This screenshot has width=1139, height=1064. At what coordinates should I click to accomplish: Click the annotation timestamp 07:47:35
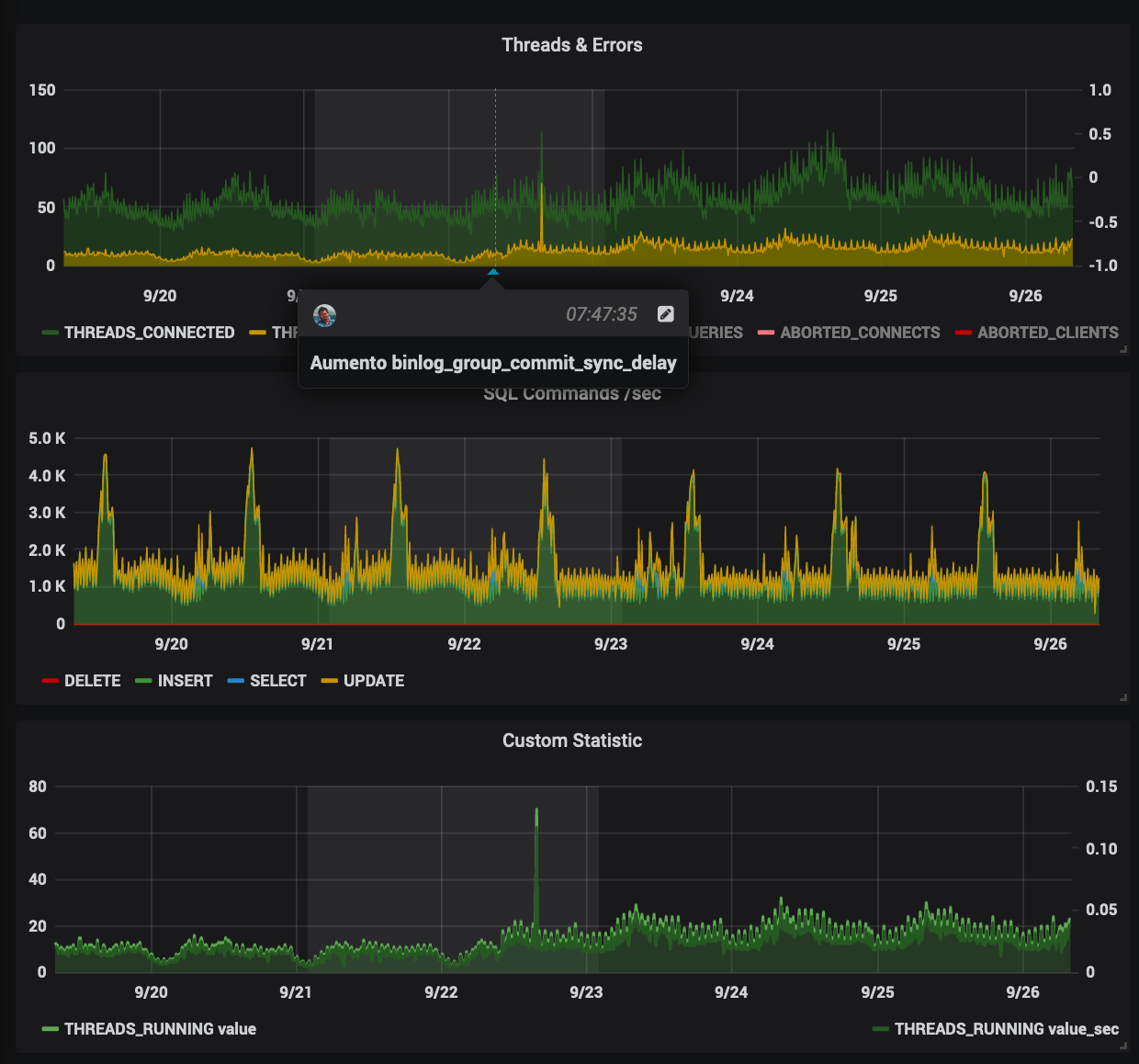click(x=601, y=314)
